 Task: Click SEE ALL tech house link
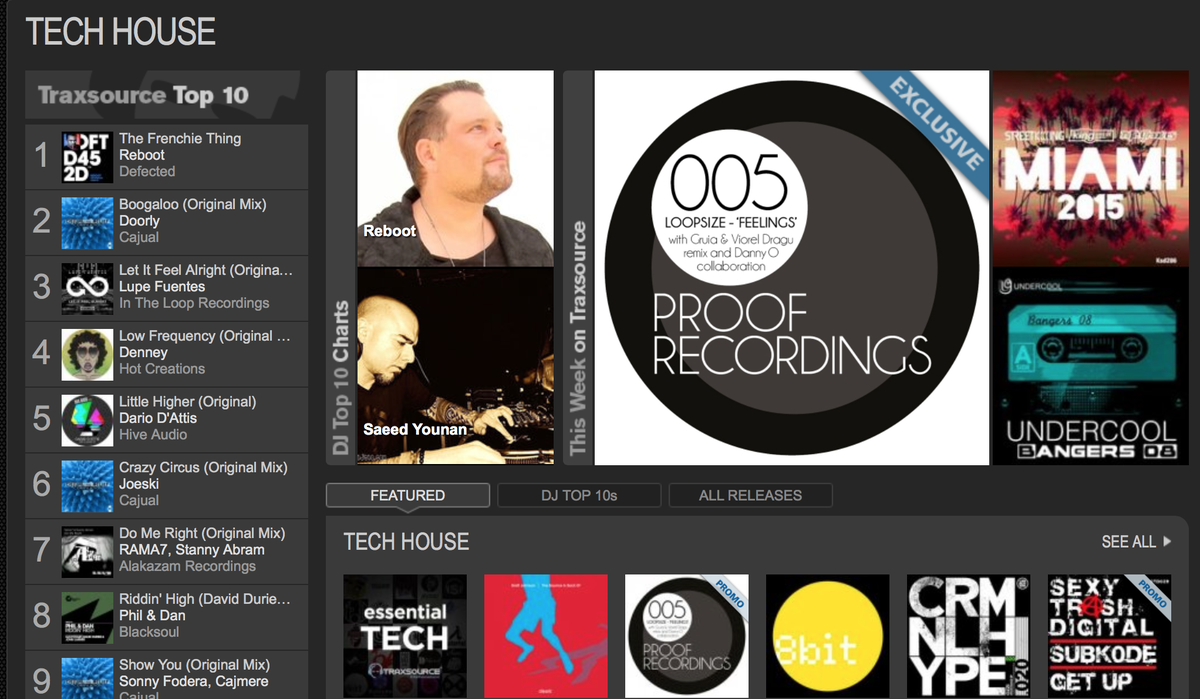coord(1128,542)
